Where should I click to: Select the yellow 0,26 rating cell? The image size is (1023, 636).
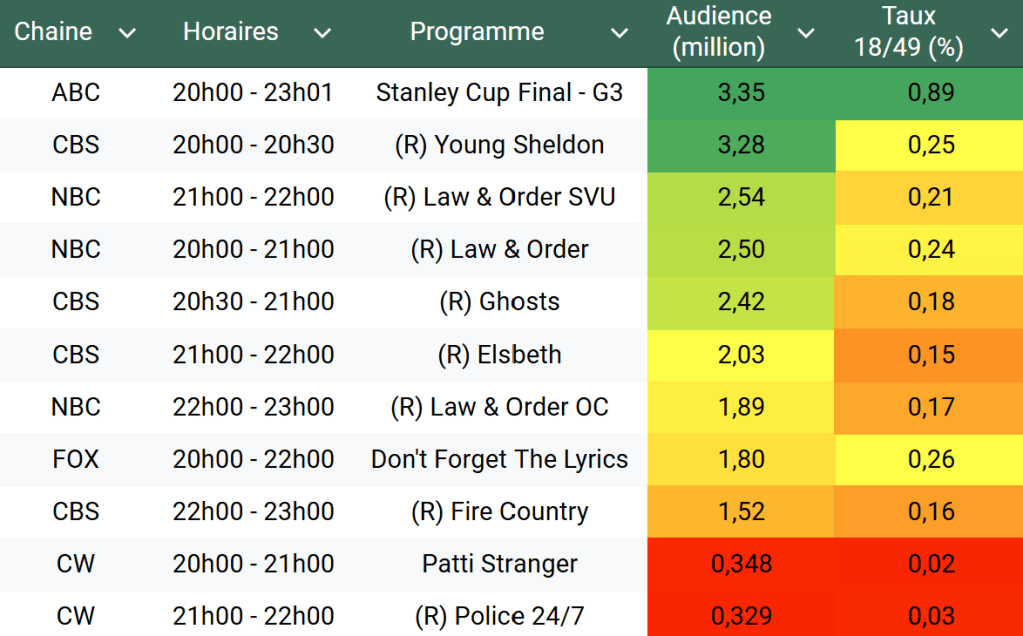(x=930, y=459)
